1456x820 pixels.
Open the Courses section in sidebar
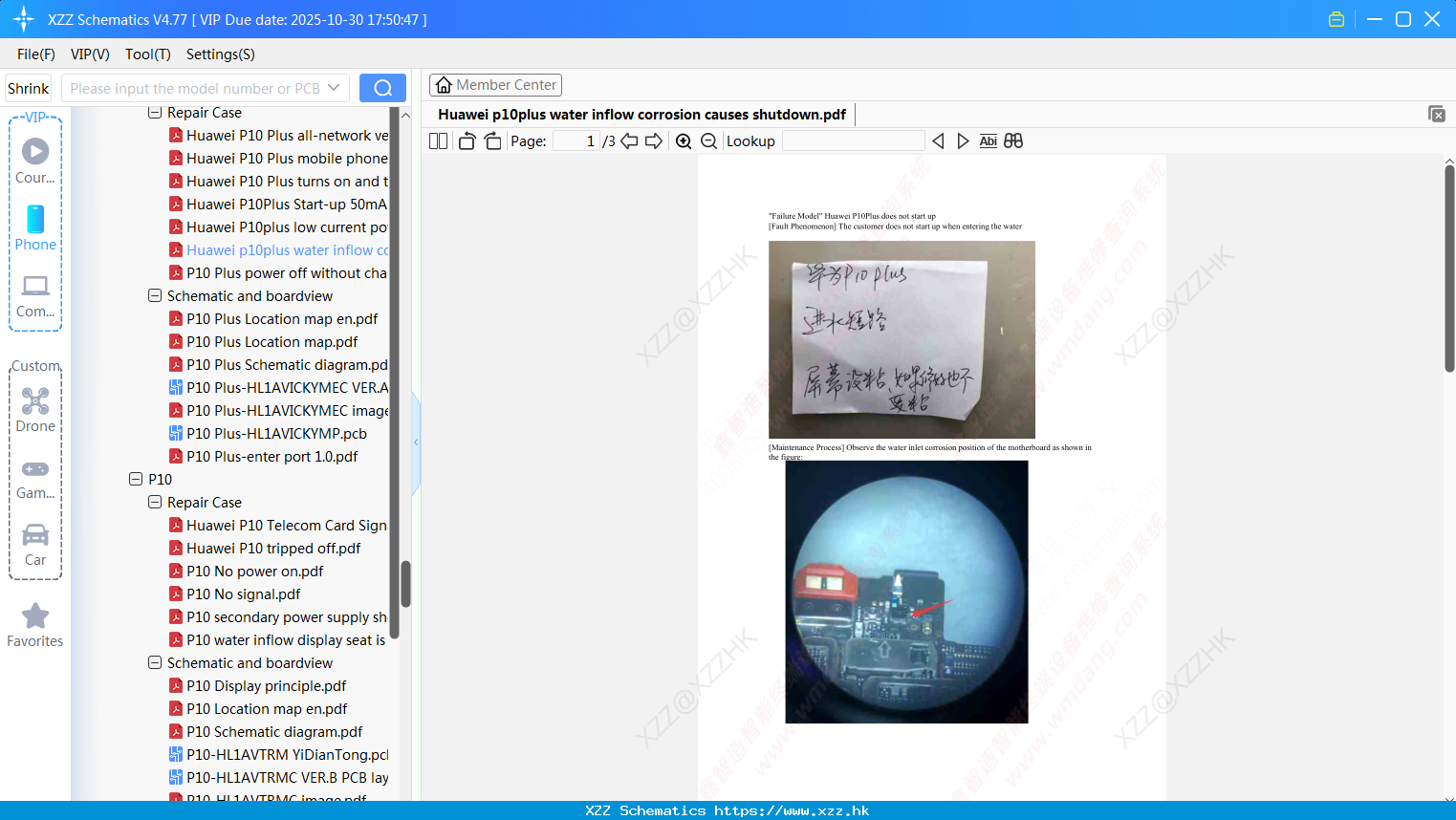pos(35,161)
